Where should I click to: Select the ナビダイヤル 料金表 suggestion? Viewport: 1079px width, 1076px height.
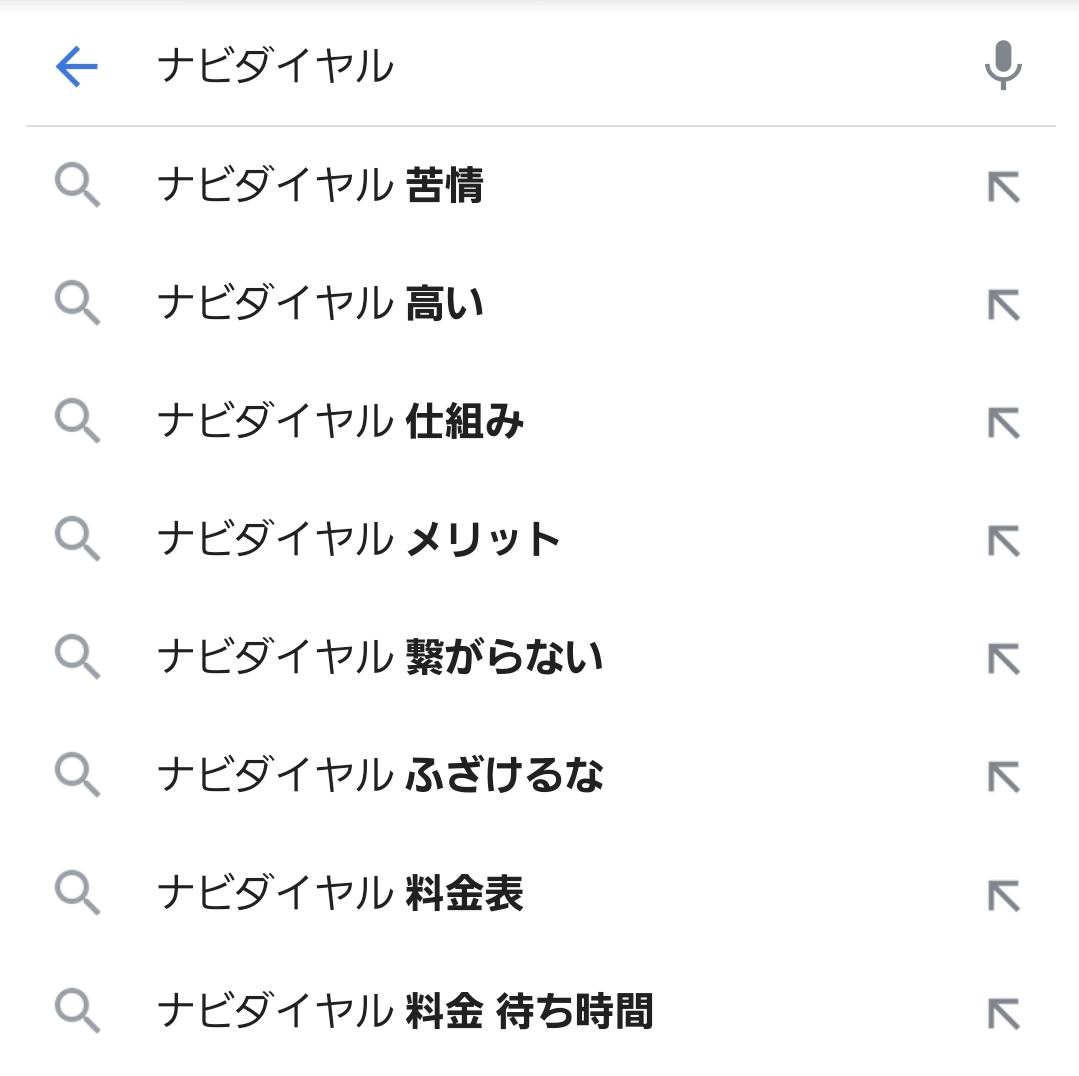click(x=340, y=893)
